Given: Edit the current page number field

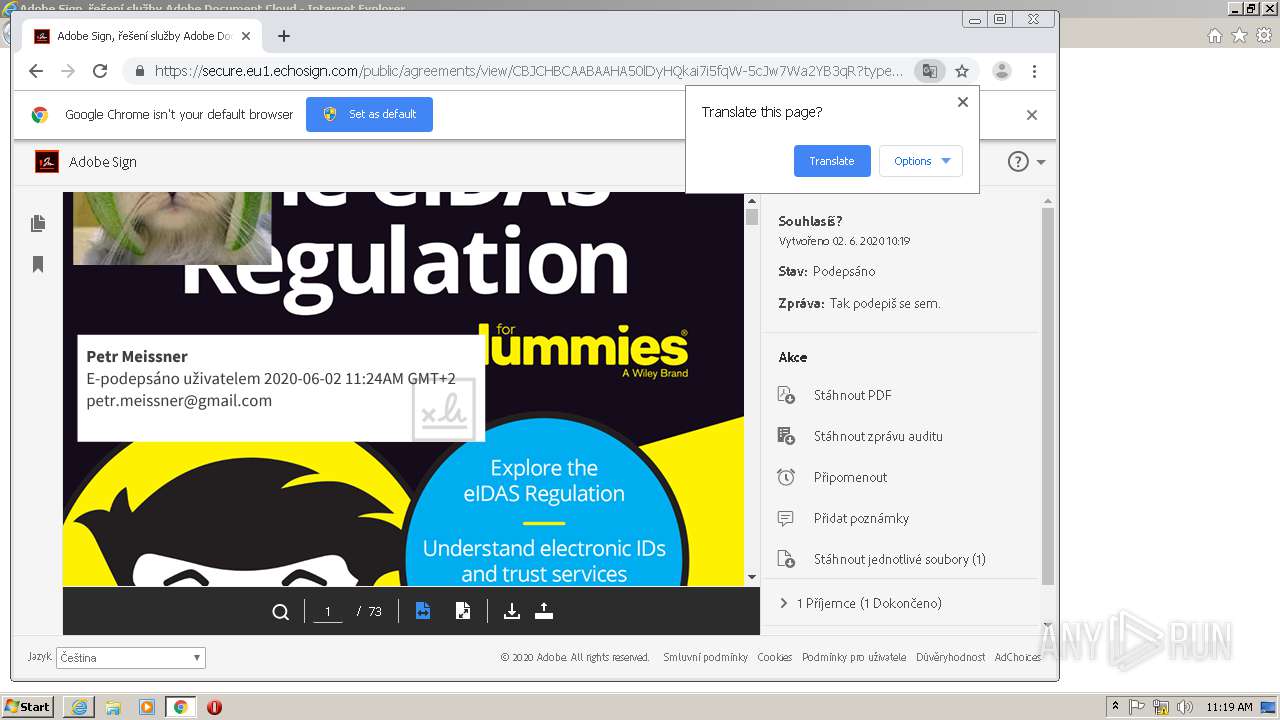Looking at the screenshot, I should 327,611.
